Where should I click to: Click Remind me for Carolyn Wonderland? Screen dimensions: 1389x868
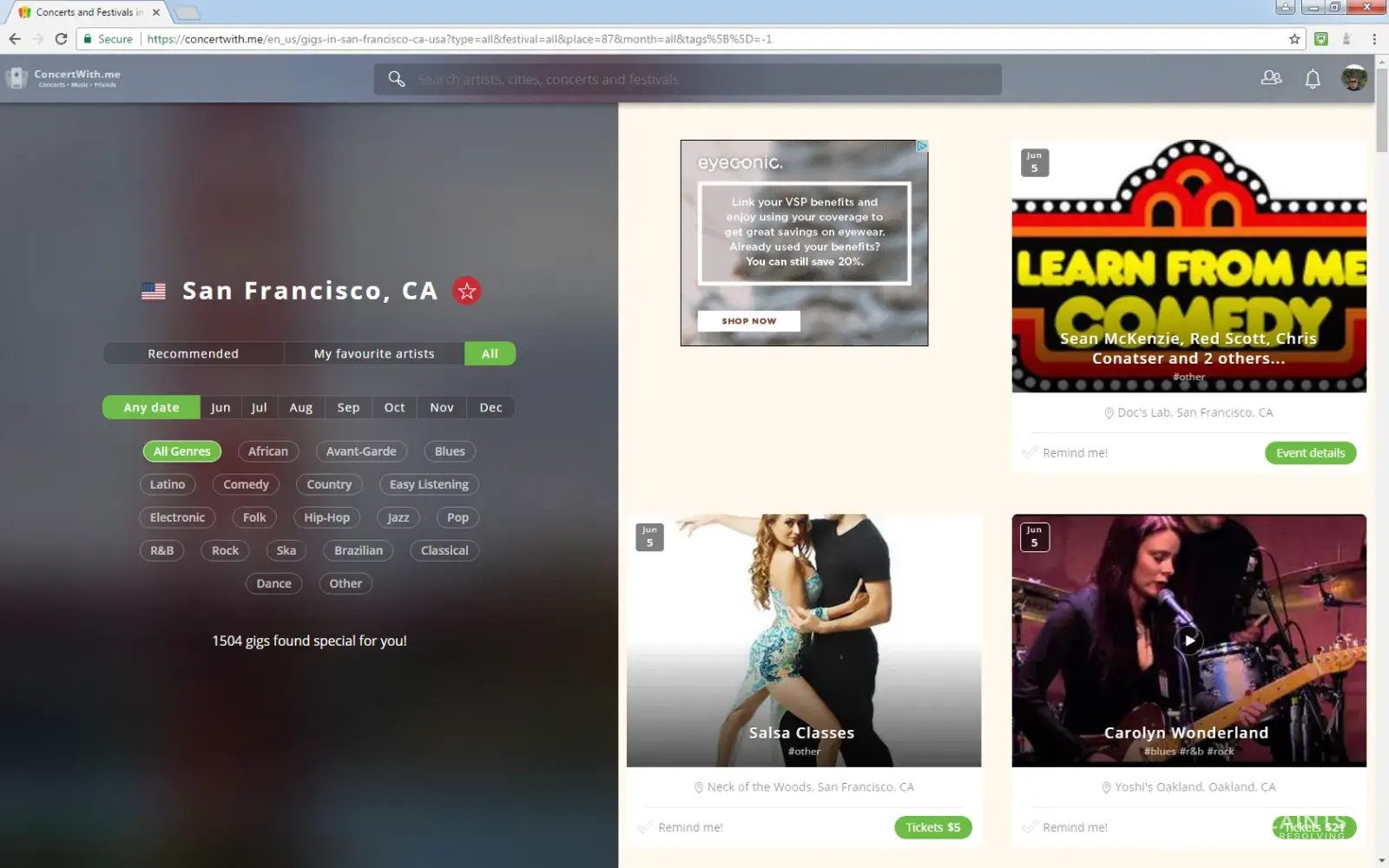point(1065,827)
